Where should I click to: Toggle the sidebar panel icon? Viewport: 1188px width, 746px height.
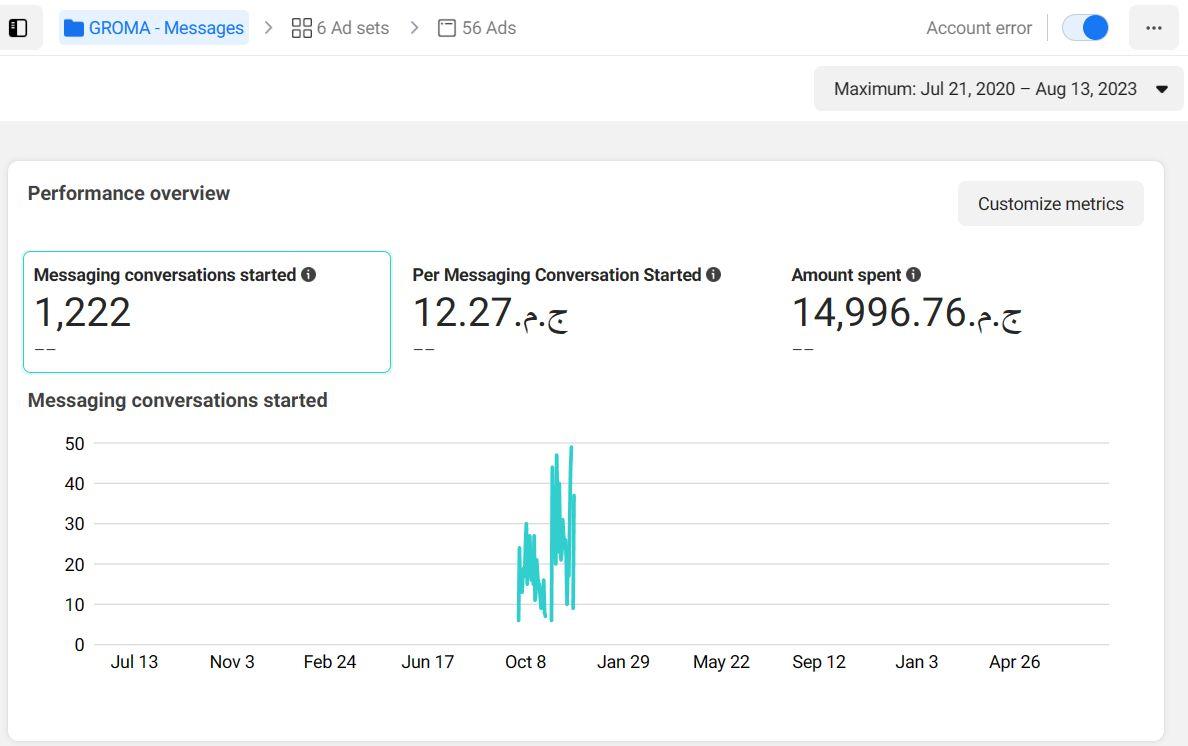click(18, 28)
